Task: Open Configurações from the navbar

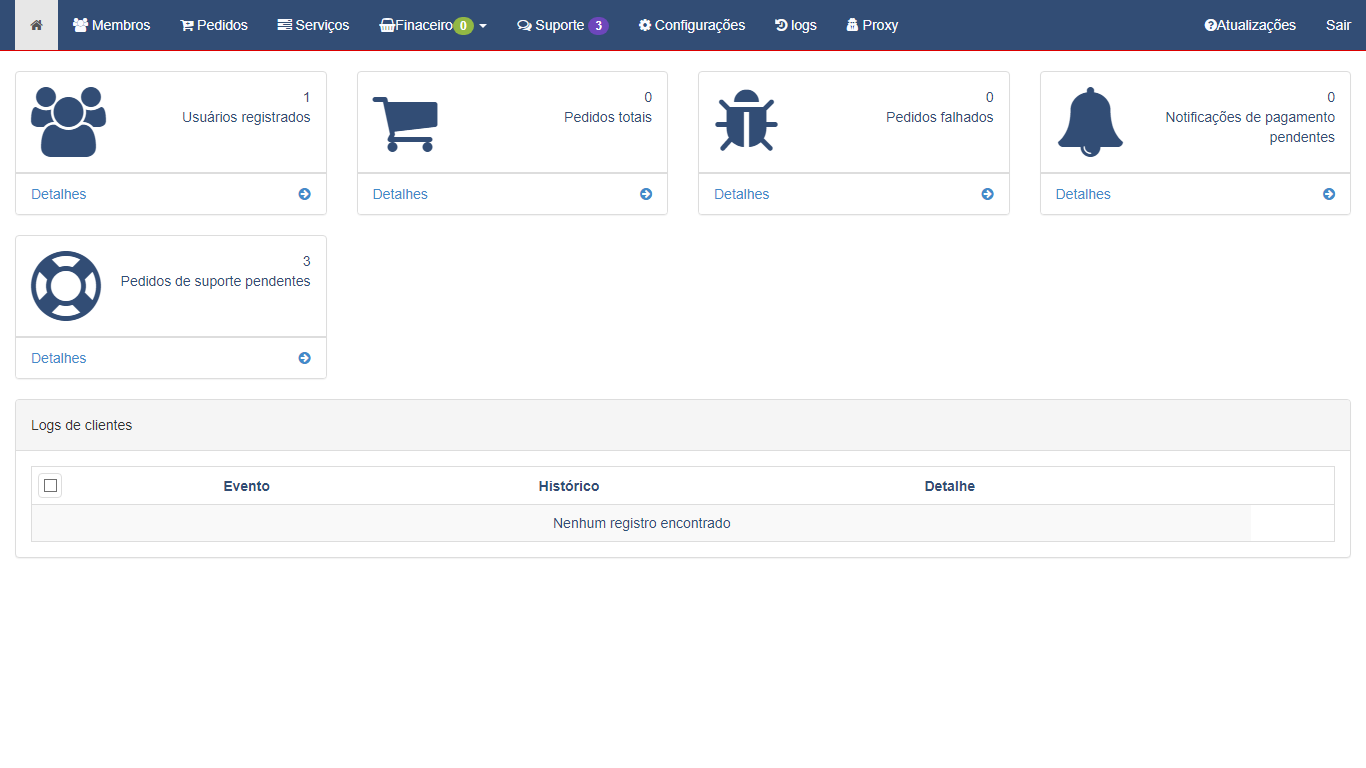Action: [x=691, y=25]
